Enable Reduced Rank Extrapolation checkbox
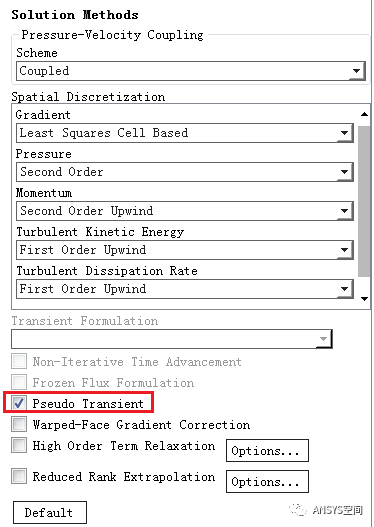 (x=19, y=476)
